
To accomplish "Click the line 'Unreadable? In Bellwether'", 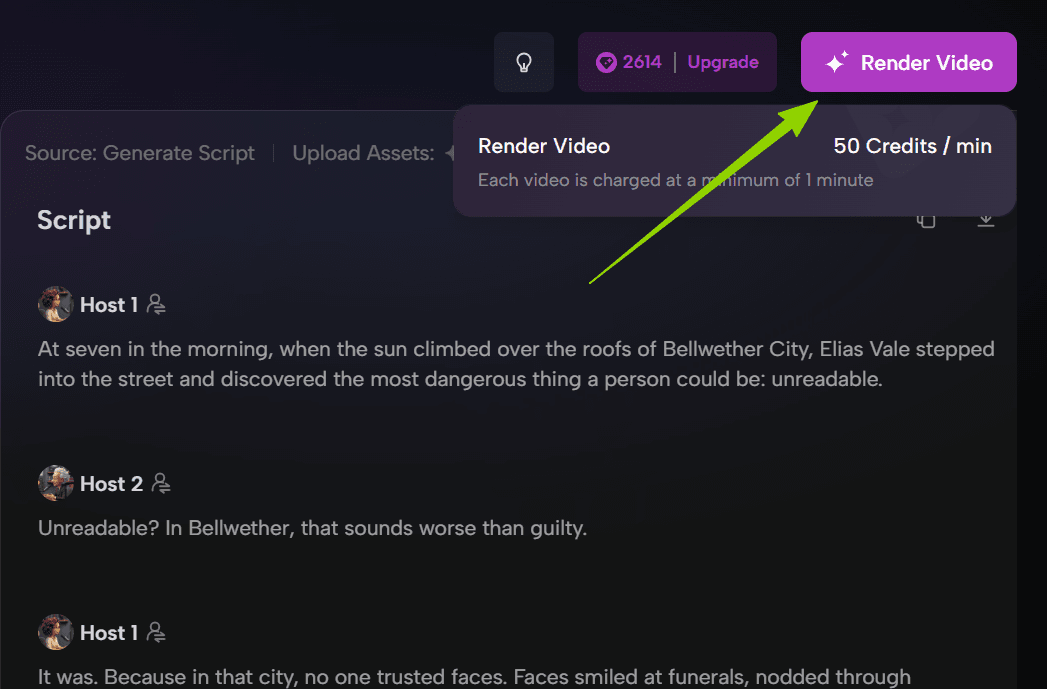I will (312, 528).
